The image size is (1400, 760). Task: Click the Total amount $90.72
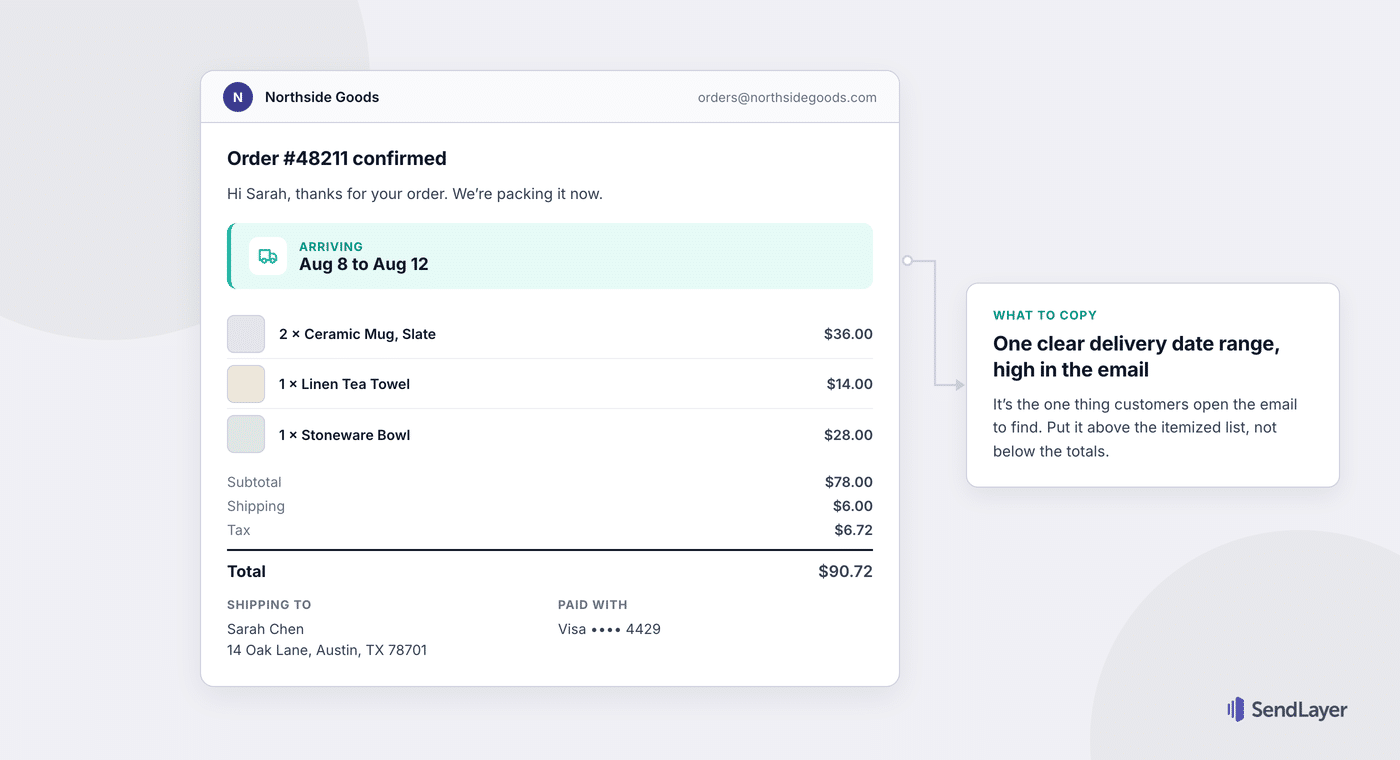pyautogui.click(x=845, y=572)
